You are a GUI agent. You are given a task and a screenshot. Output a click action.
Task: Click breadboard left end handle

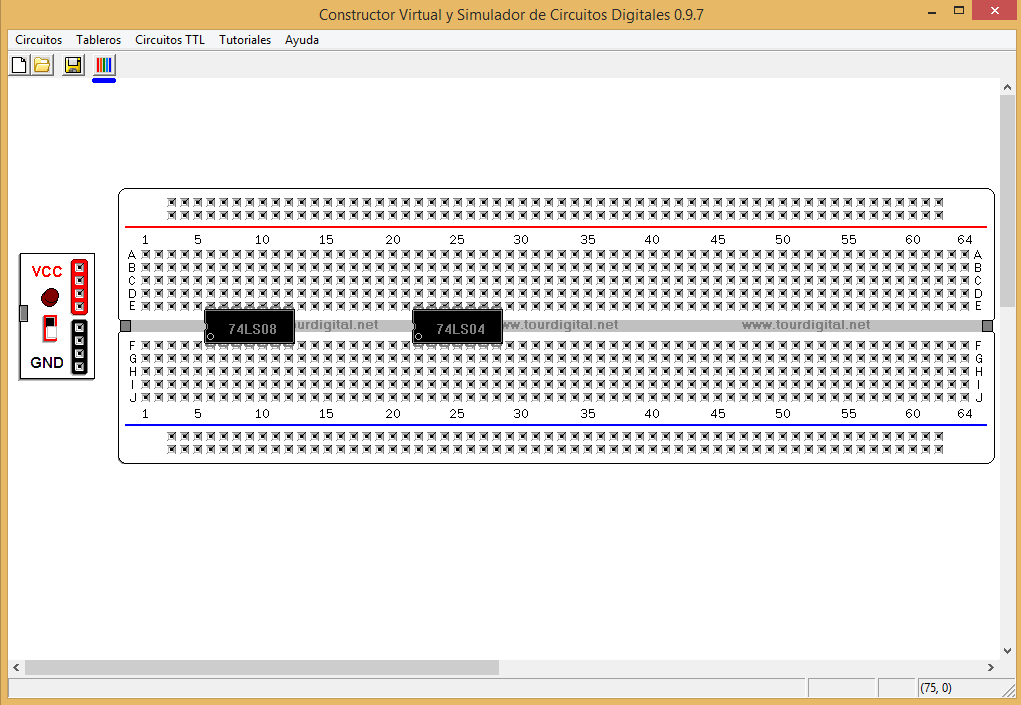[x=126, y=325]
